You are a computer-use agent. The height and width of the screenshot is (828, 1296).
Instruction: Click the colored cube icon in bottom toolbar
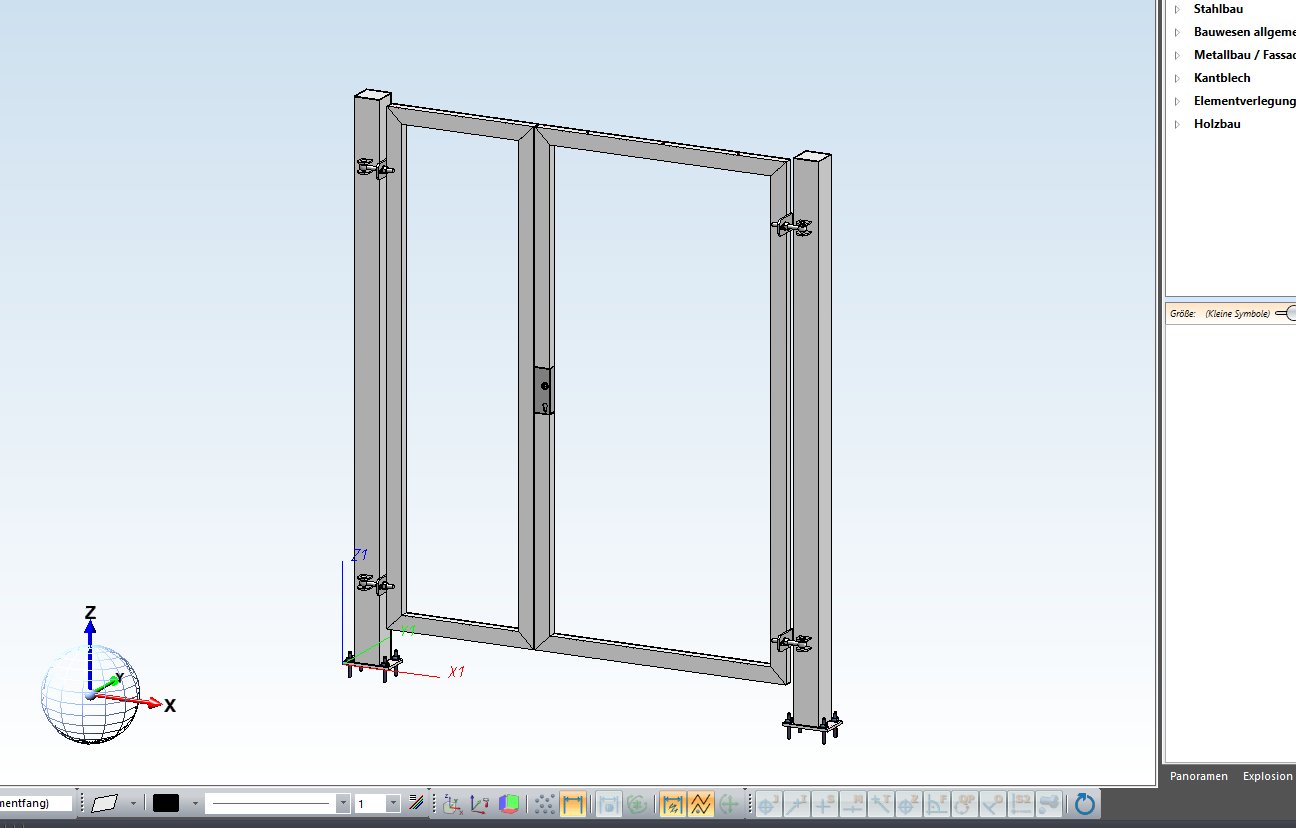tap(510, 803)
